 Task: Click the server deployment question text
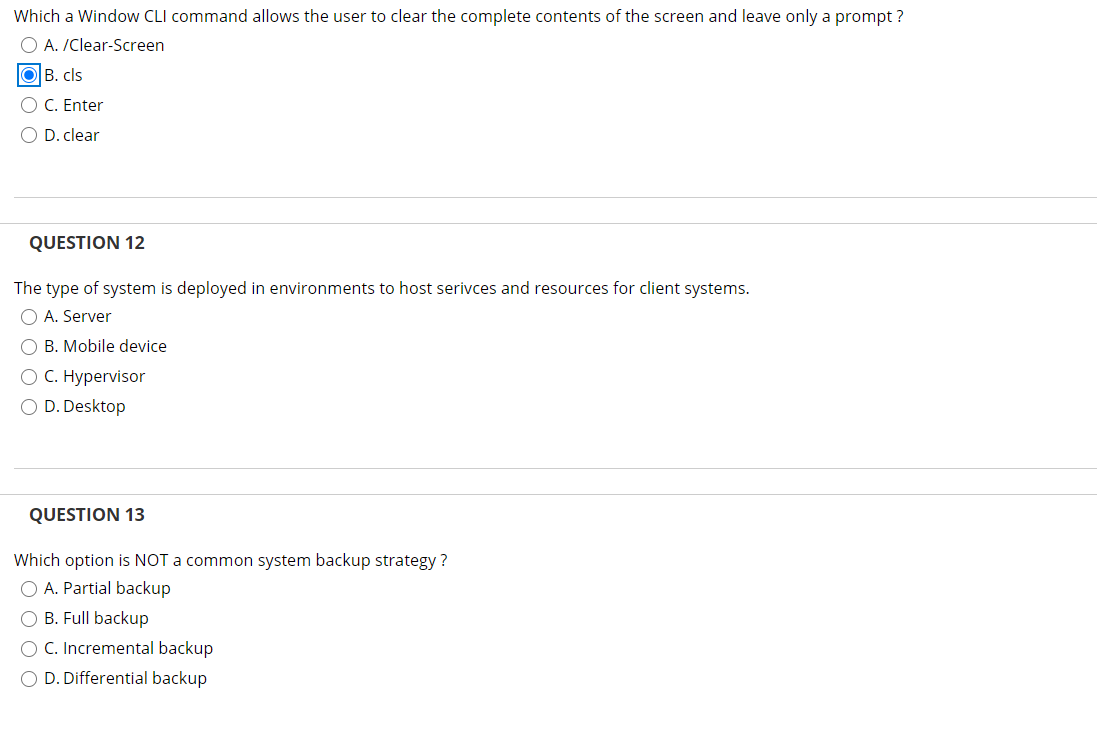(x=381, y=288)
